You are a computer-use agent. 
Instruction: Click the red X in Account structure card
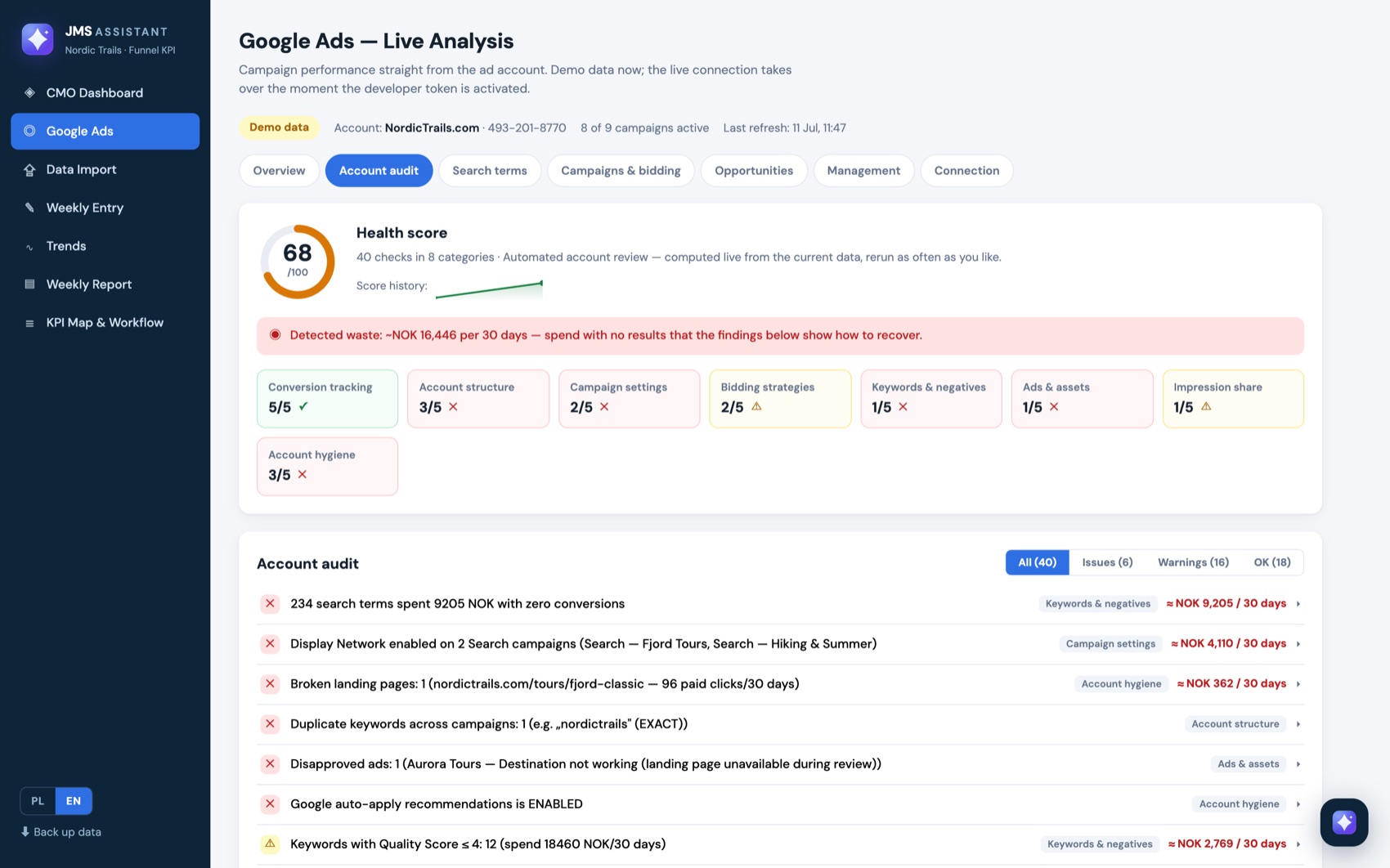(x=453, y=406)
